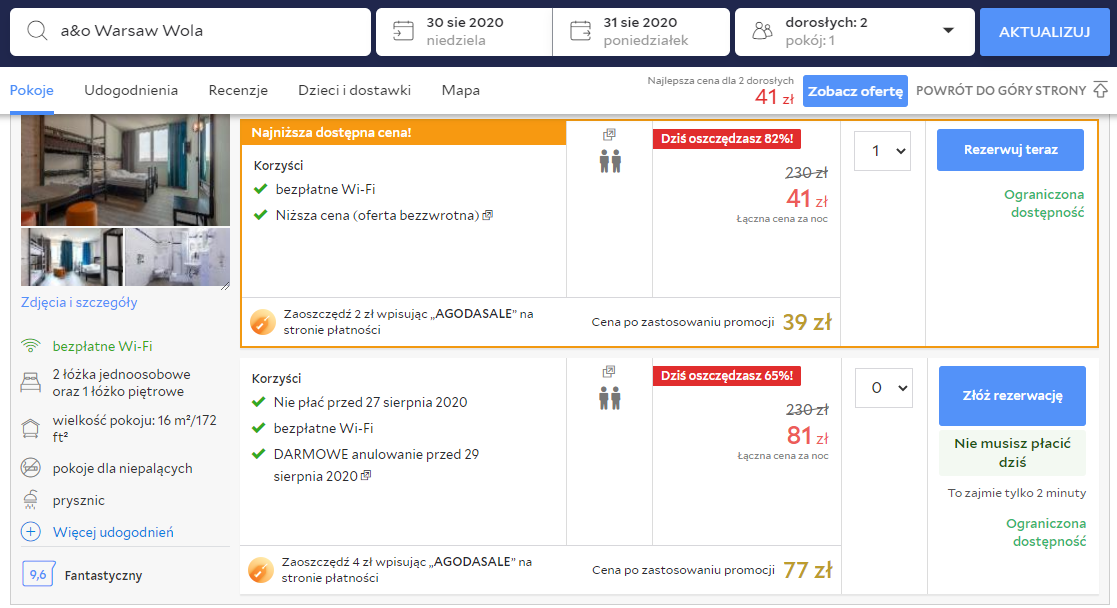This screenshot has height=608, width=1117.
Task: Click the Więcej udogodnień link
Action: pos(113,532)
